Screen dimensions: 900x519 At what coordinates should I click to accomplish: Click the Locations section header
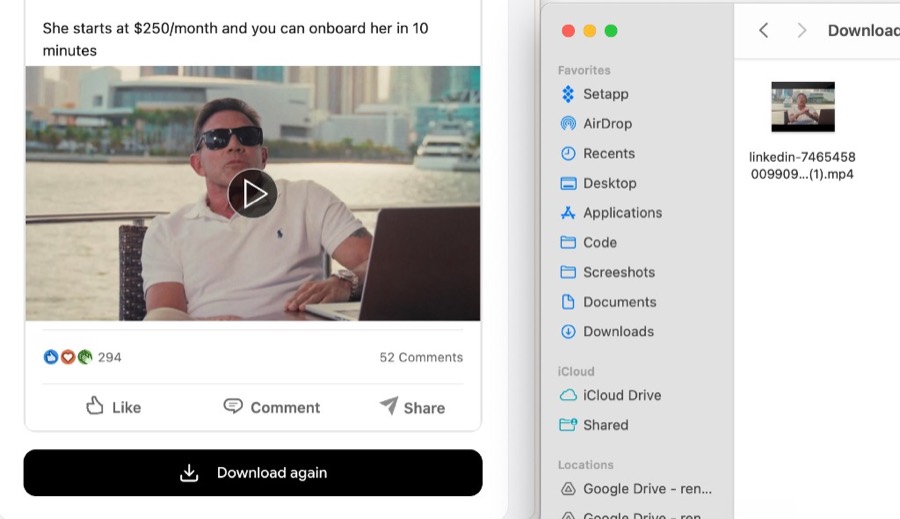click(585, 464)
